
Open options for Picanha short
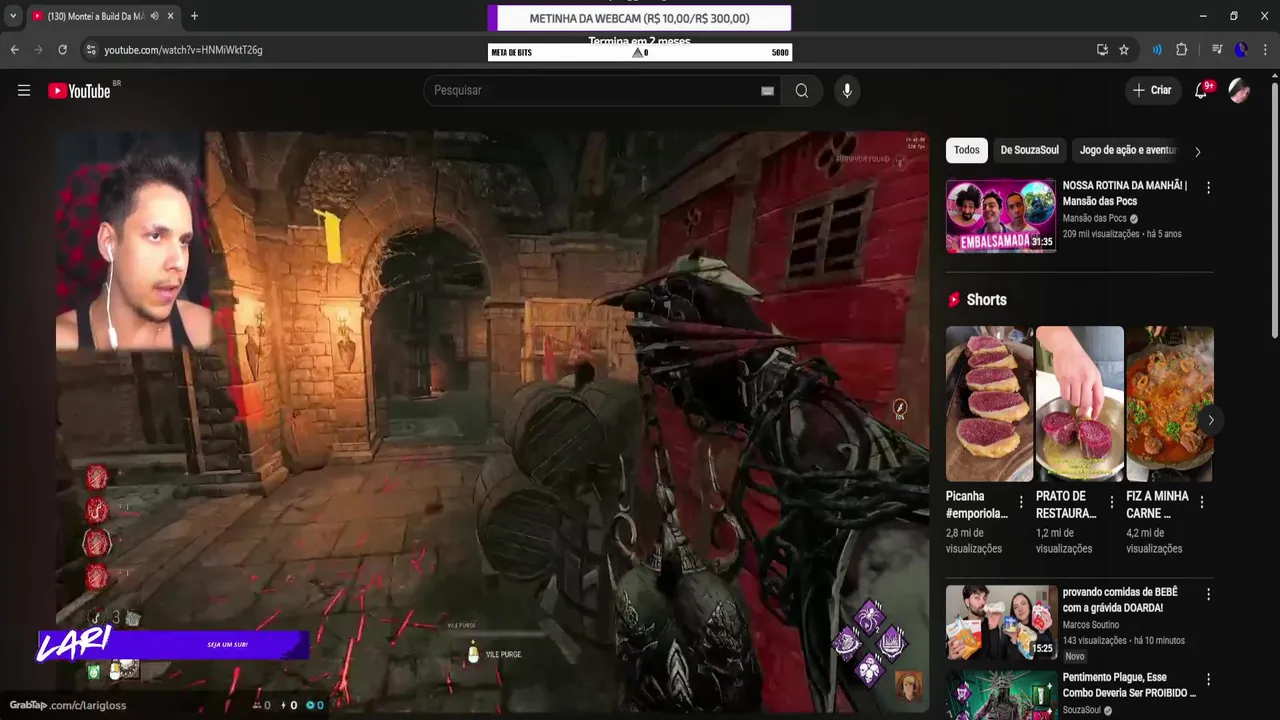1021,502
